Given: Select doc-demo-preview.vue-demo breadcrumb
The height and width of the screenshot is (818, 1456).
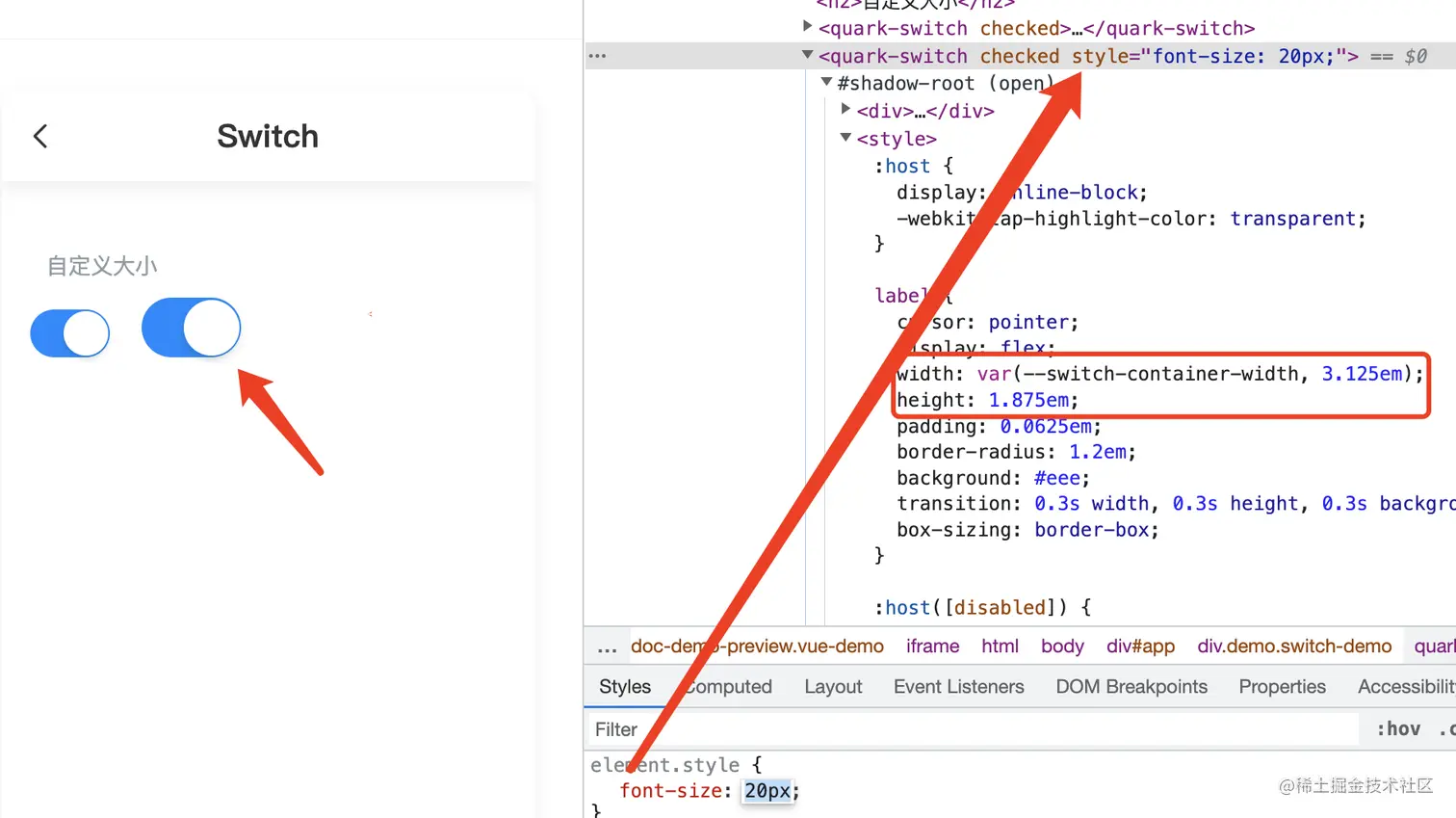Looking at the screenshot, I should point(757,646).
